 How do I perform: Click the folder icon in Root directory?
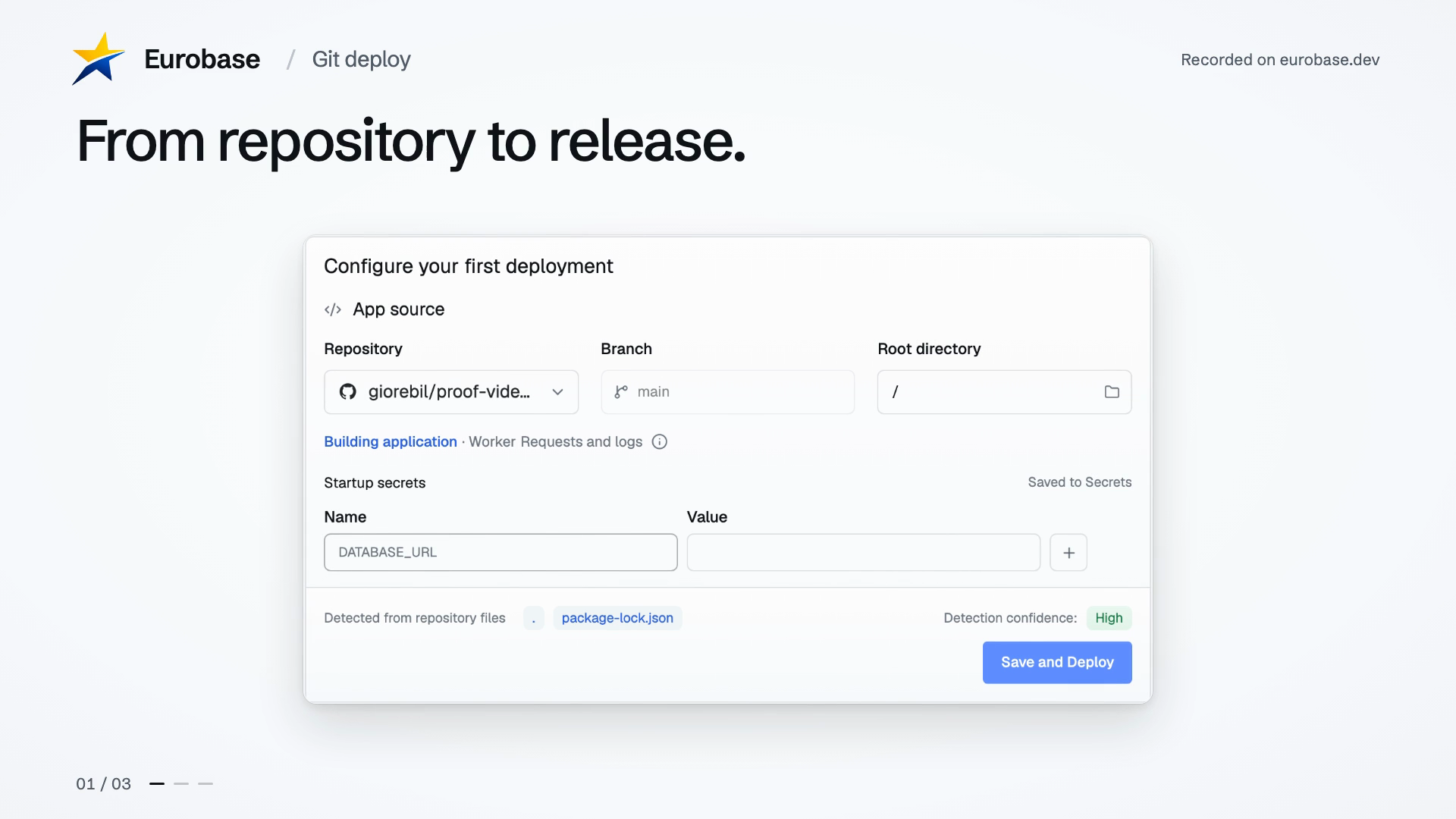(1112, 392)
